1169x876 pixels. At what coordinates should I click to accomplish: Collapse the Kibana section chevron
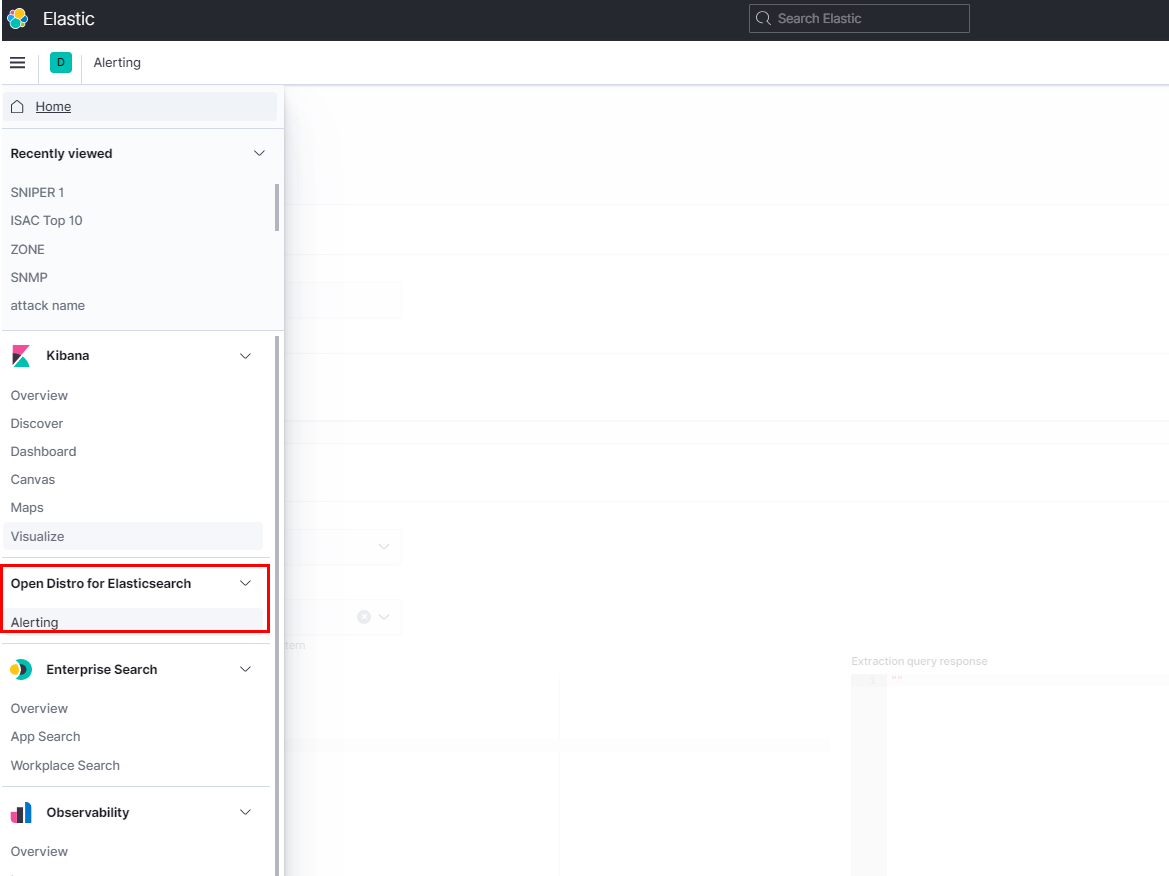(245, 356)
